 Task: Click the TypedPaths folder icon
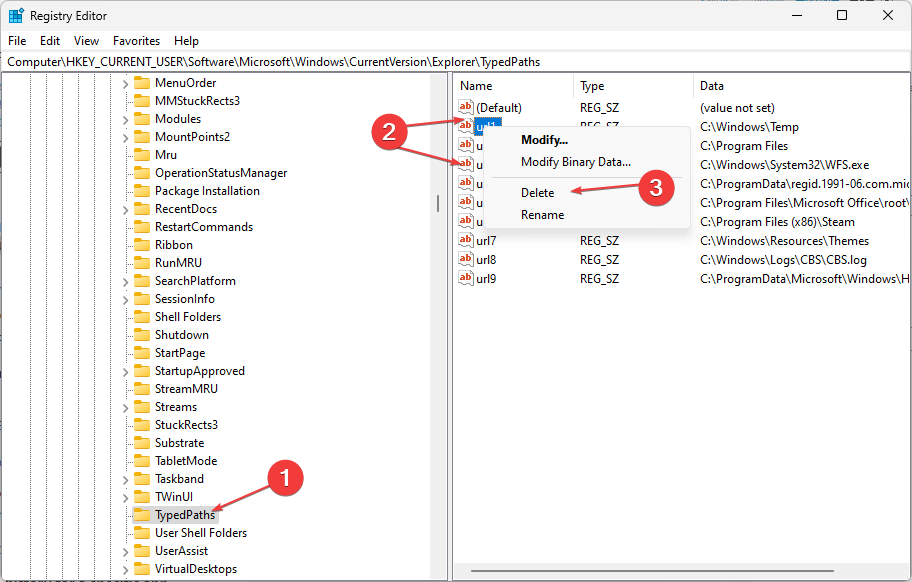pyautogui.click(x=141, y=515)
